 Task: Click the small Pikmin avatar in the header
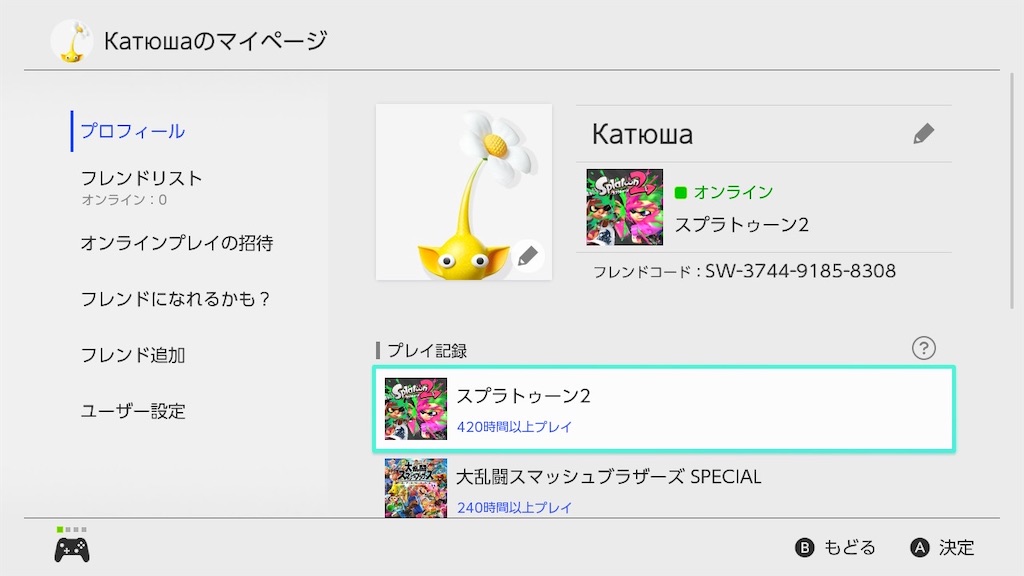coord(72,41)
